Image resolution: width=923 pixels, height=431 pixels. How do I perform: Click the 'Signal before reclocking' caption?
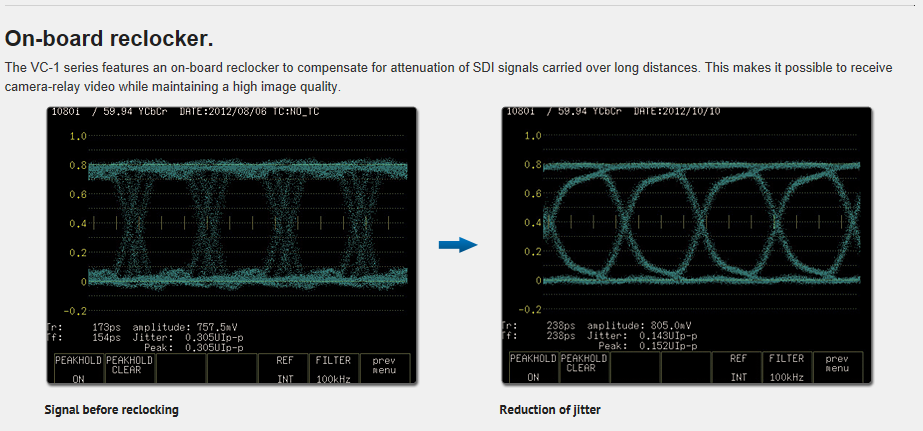click(x=111, y=410)
